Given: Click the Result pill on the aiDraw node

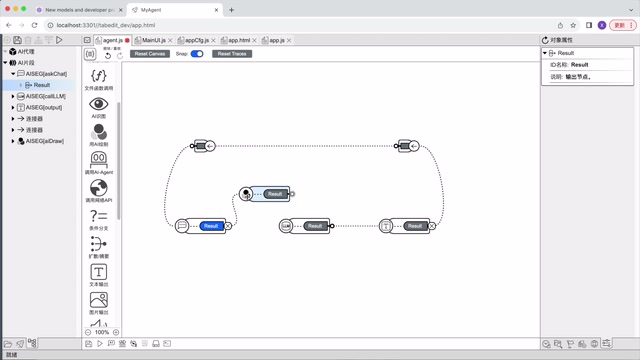Looking at the screenshot, I should (x=275, y=194).
